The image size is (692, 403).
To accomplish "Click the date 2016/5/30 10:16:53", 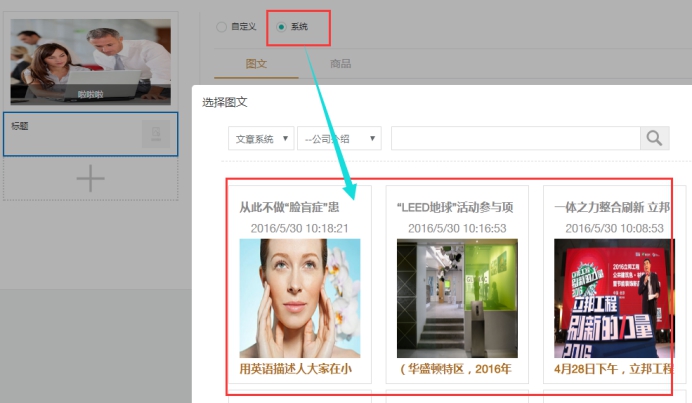I will click(x=457, y=228).
